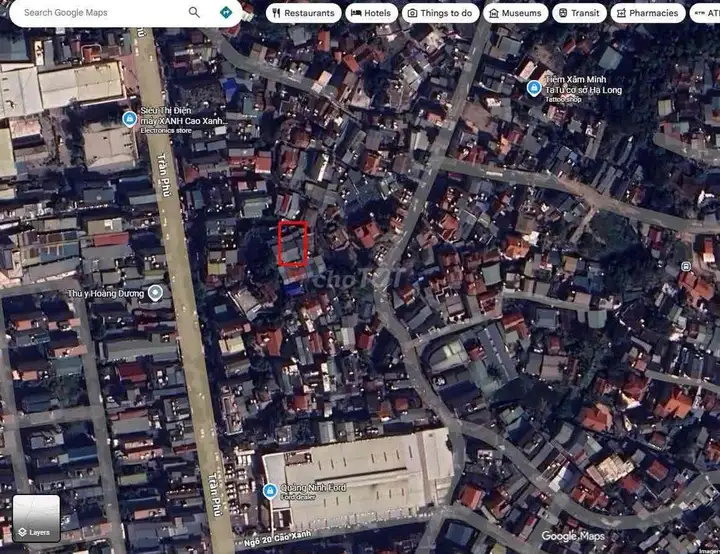The width and height of the screenshot is (720, 554).
Task: Select the Pharmacies category chip
Action: [x=647, y=13]
